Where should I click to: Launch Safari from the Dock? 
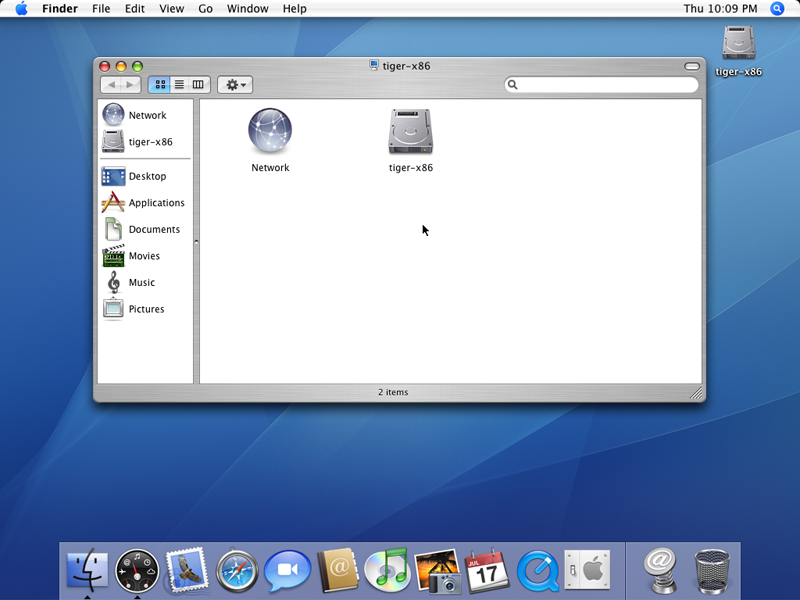pyautogui.click(x=237, y=571)
